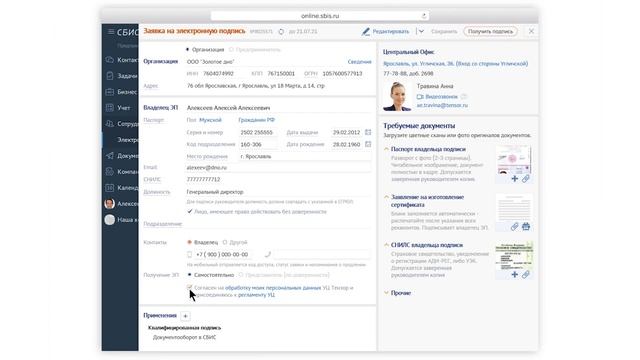Print the Заявление на изготовление сертификата
This screenshot has width=640, height=360.
pos(526,227)
